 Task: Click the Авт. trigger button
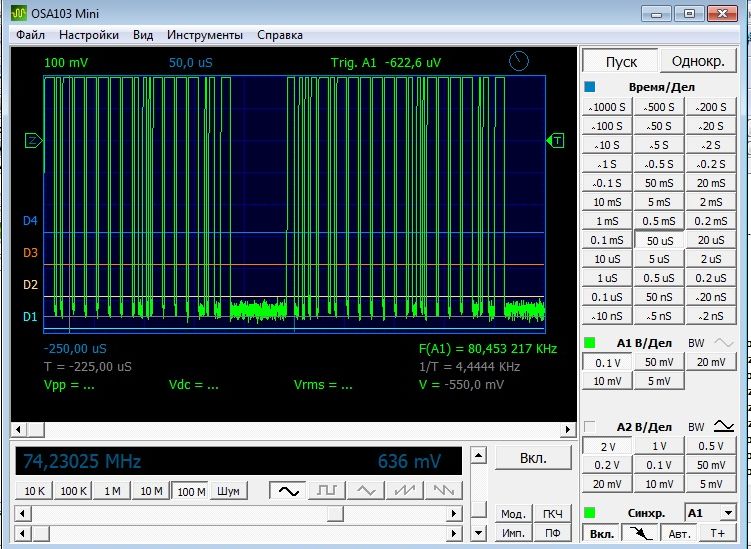679,533
